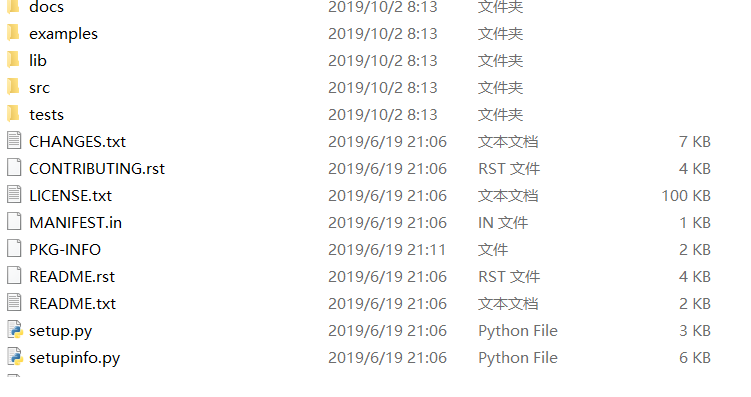The image size is (751, 397).
Task: Select the CONTRIBUTING.rst file name
Action: tap(97, 169)
